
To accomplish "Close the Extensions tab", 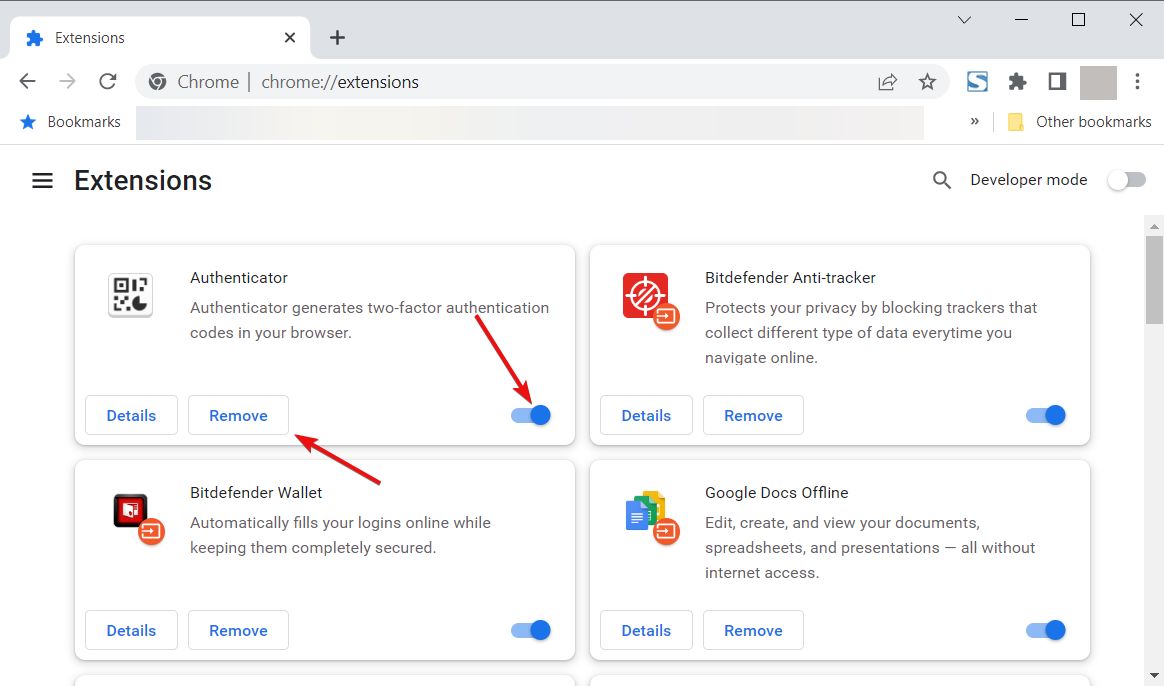I will pos(290,38).
